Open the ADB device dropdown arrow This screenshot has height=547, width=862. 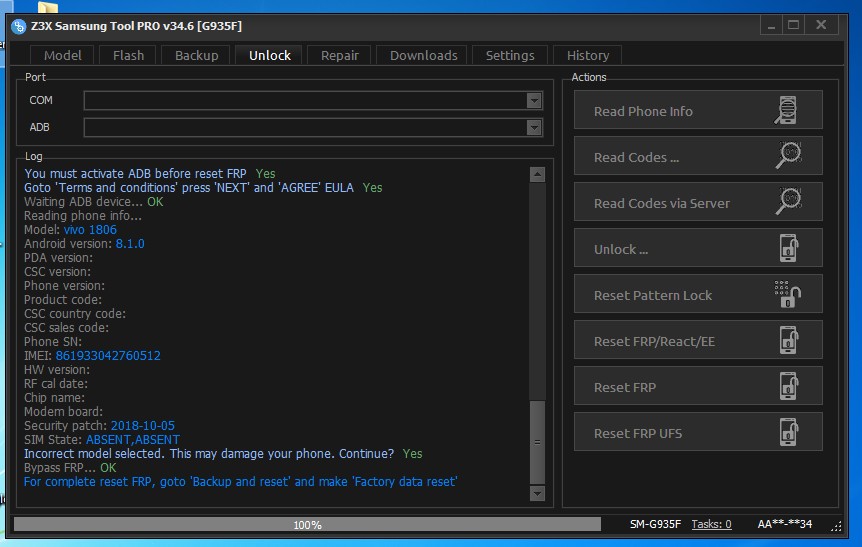coord(534,128)
